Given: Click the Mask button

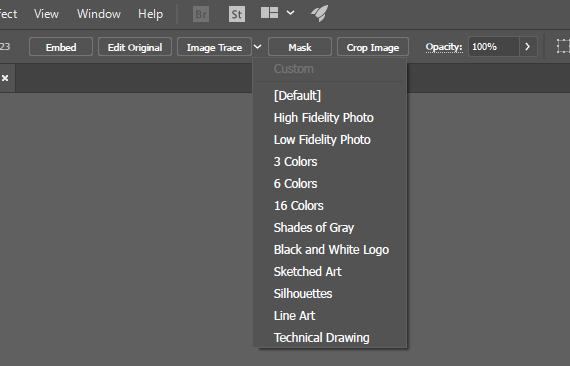Looking at the screenshot, I should tap(300, 47).
